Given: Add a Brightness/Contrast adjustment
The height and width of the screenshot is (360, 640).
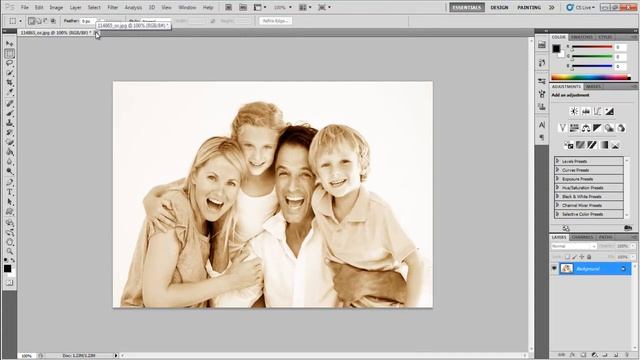Looking at the screenshot, I should tap(574, 111).
